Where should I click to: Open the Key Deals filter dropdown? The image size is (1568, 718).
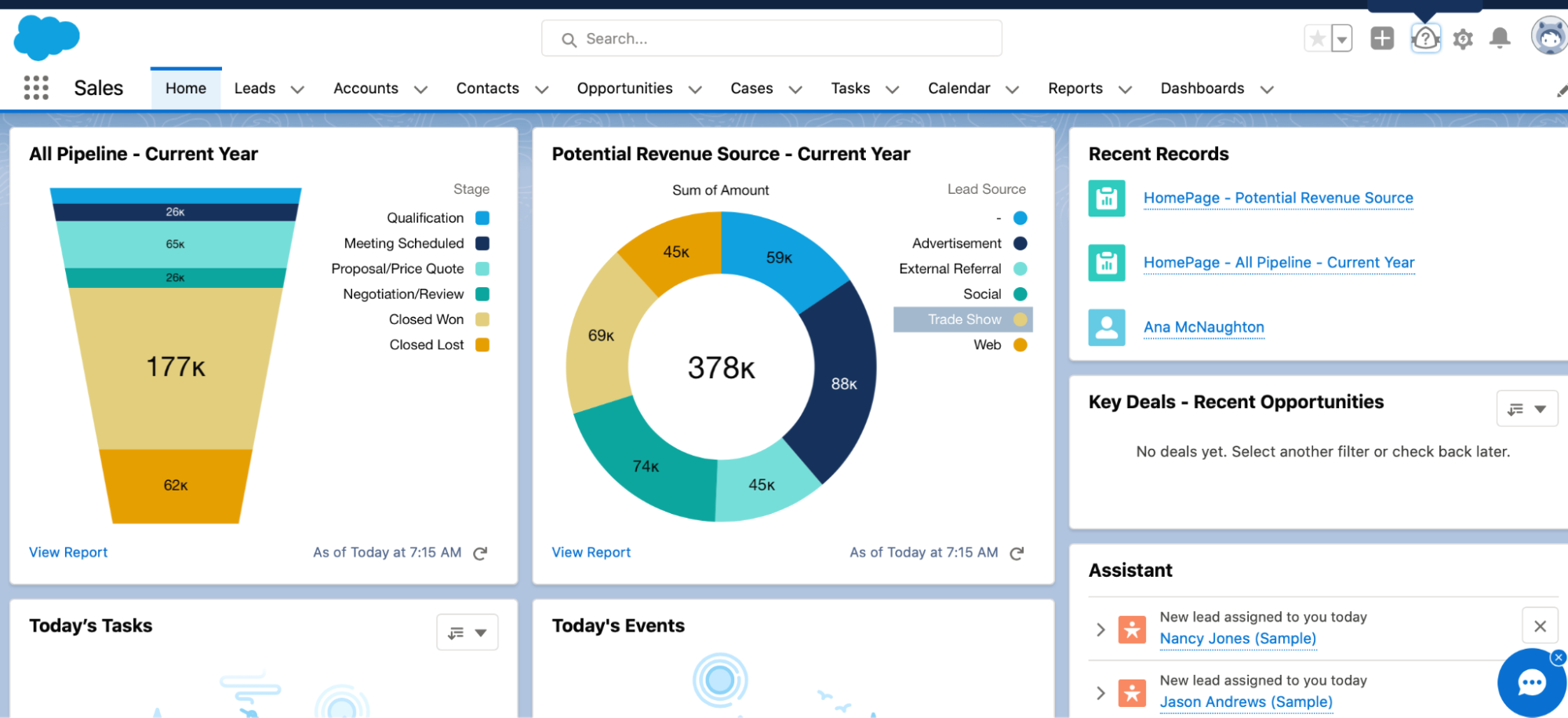click(1527, 409)
